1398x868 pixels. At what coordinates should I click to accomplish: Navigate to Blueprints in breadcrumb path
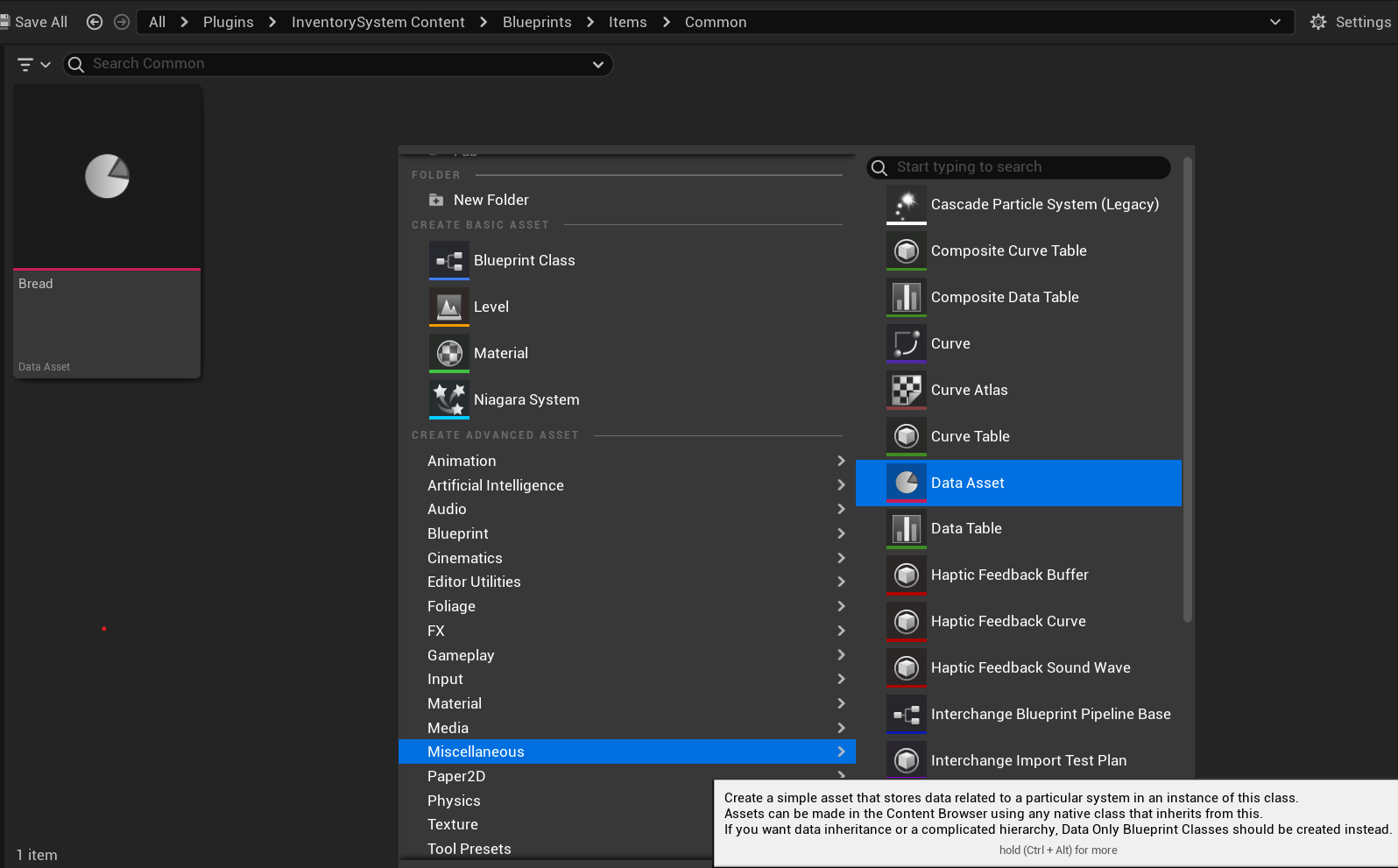537,22
